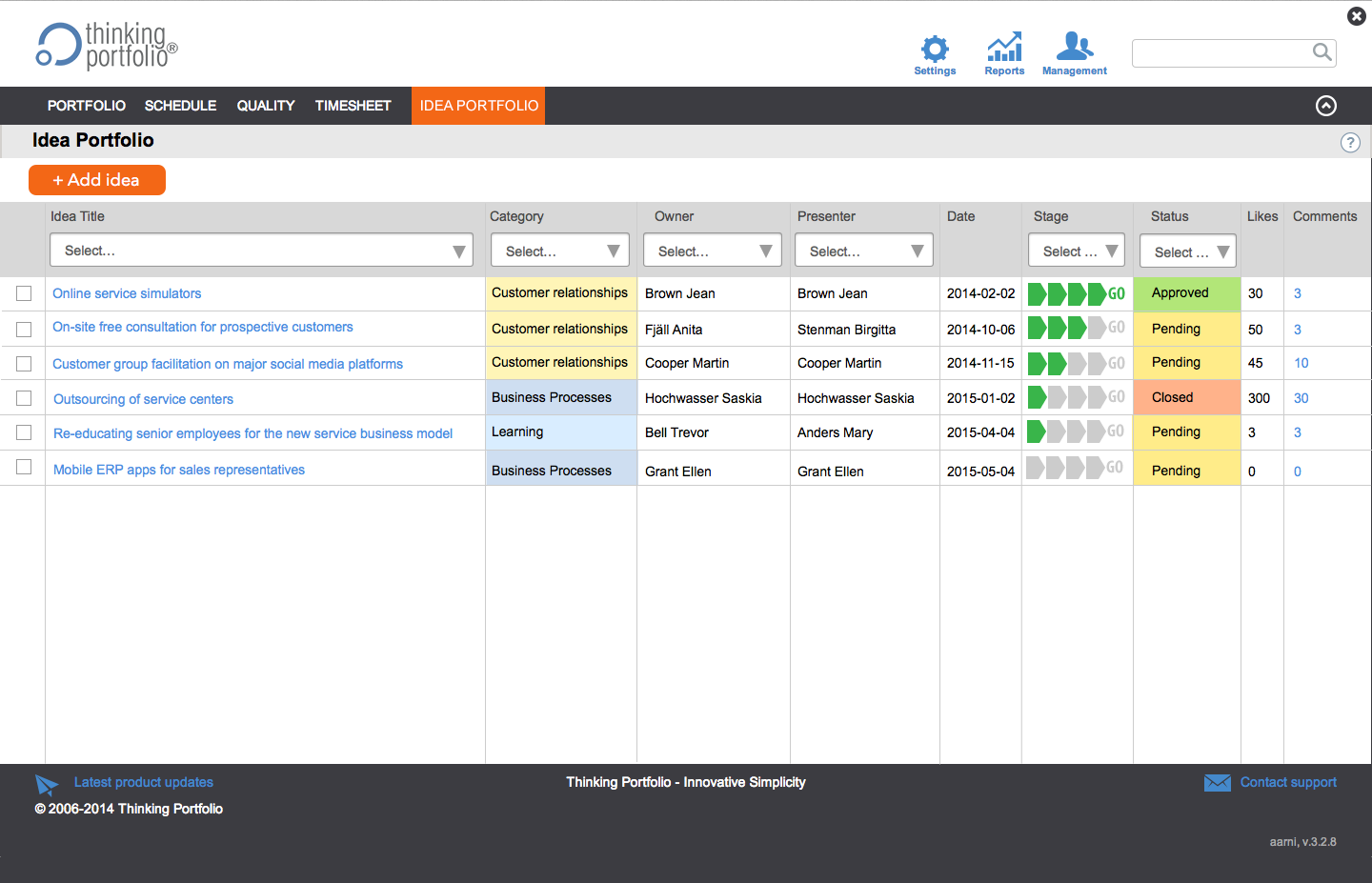The image size is (1372, 883).
Task: Open the Owner filter dropdown
Action: (x=713, y=251)
